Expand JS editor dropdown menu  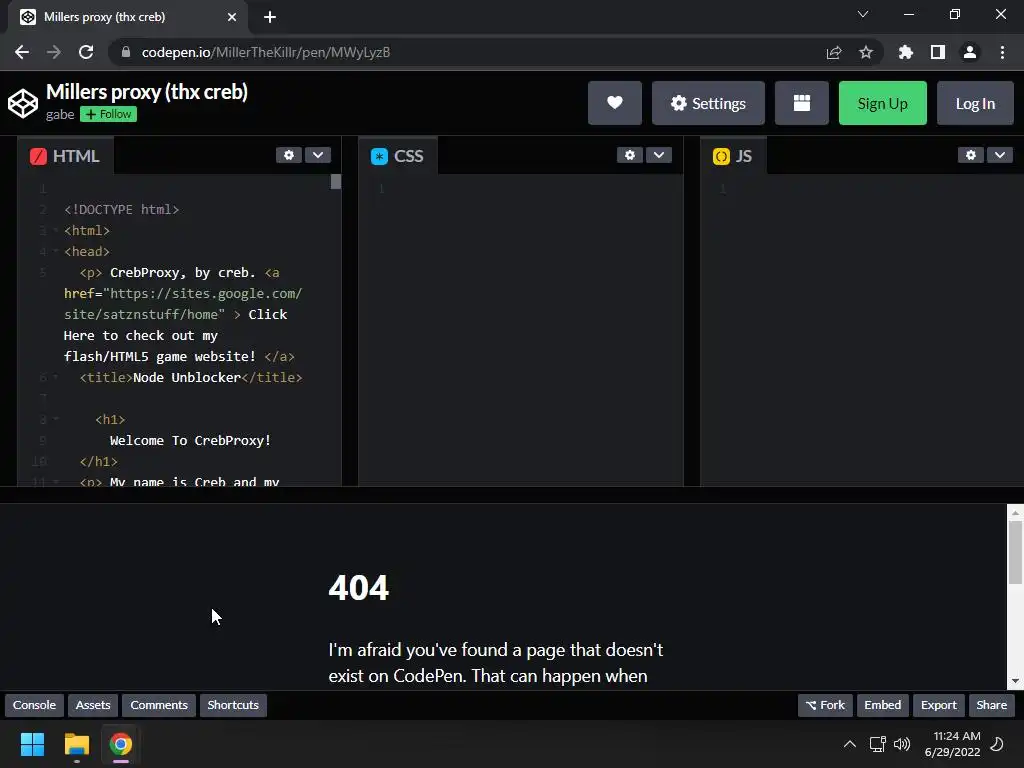click(1000, 155)
